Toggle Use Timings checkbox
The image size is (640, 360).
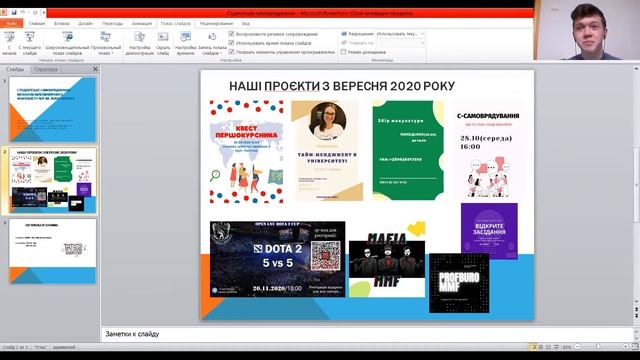[x=231, y=43]
